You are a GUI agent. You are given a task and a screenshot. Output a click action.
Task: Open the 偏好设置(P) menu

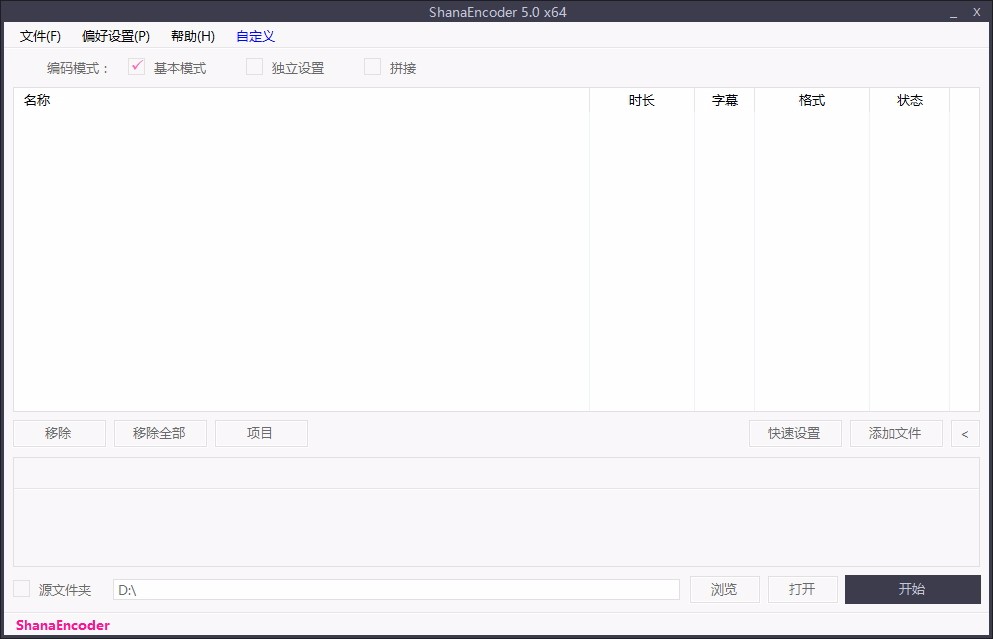click(113, 36)
